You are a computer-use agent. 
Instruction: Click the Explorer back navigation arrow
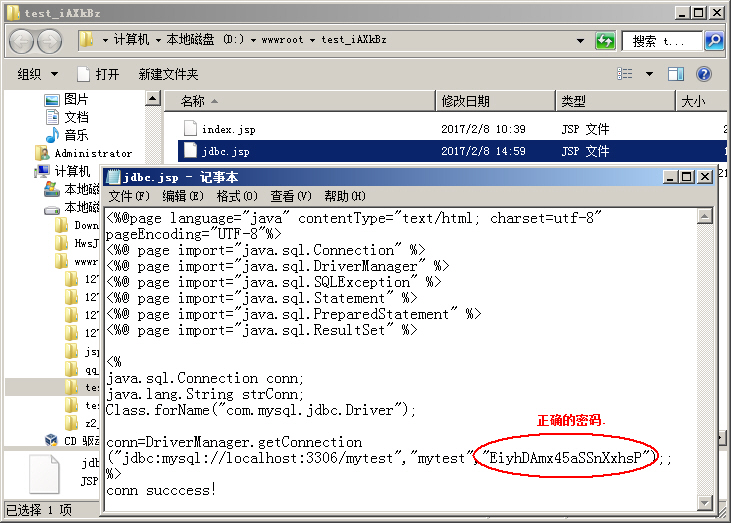(21, 41)
